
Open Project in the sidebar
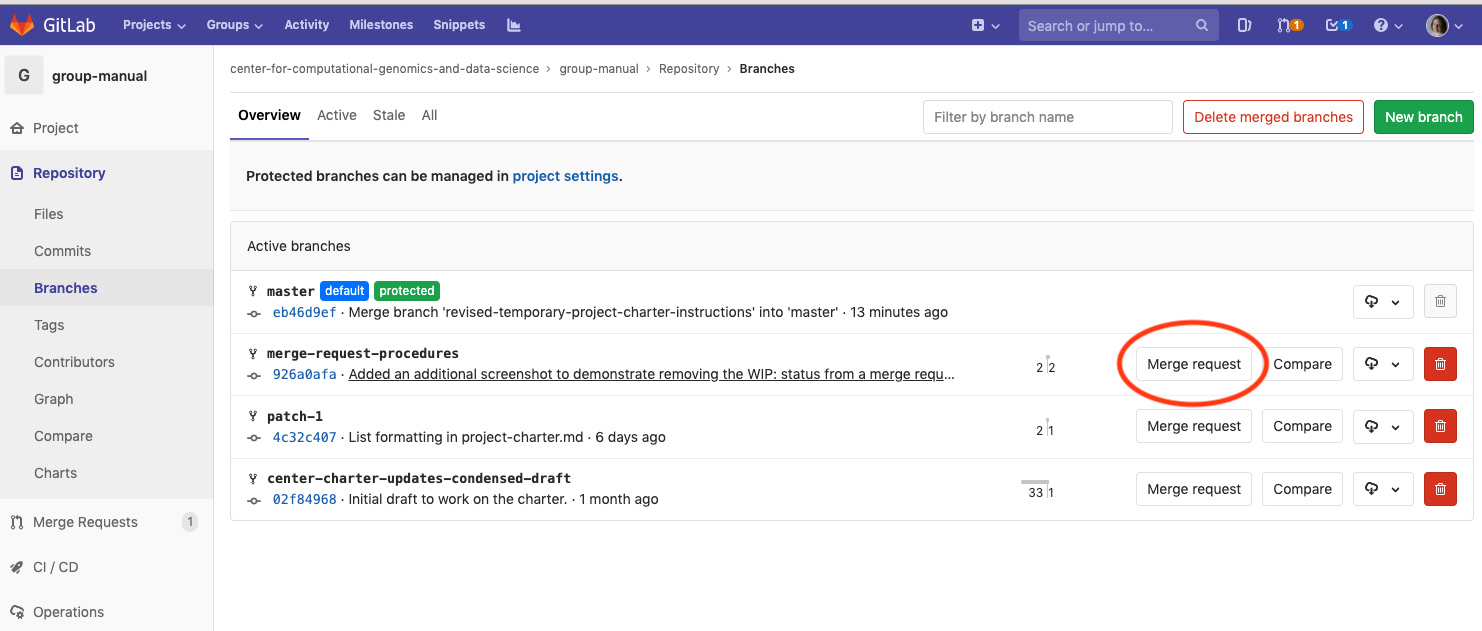[56, 128]
